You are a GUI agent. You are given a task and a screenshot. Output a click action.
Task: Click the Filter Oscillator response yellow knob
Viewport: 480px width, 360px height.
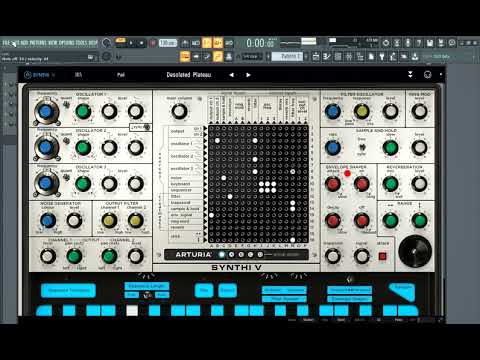click(362, 111)
